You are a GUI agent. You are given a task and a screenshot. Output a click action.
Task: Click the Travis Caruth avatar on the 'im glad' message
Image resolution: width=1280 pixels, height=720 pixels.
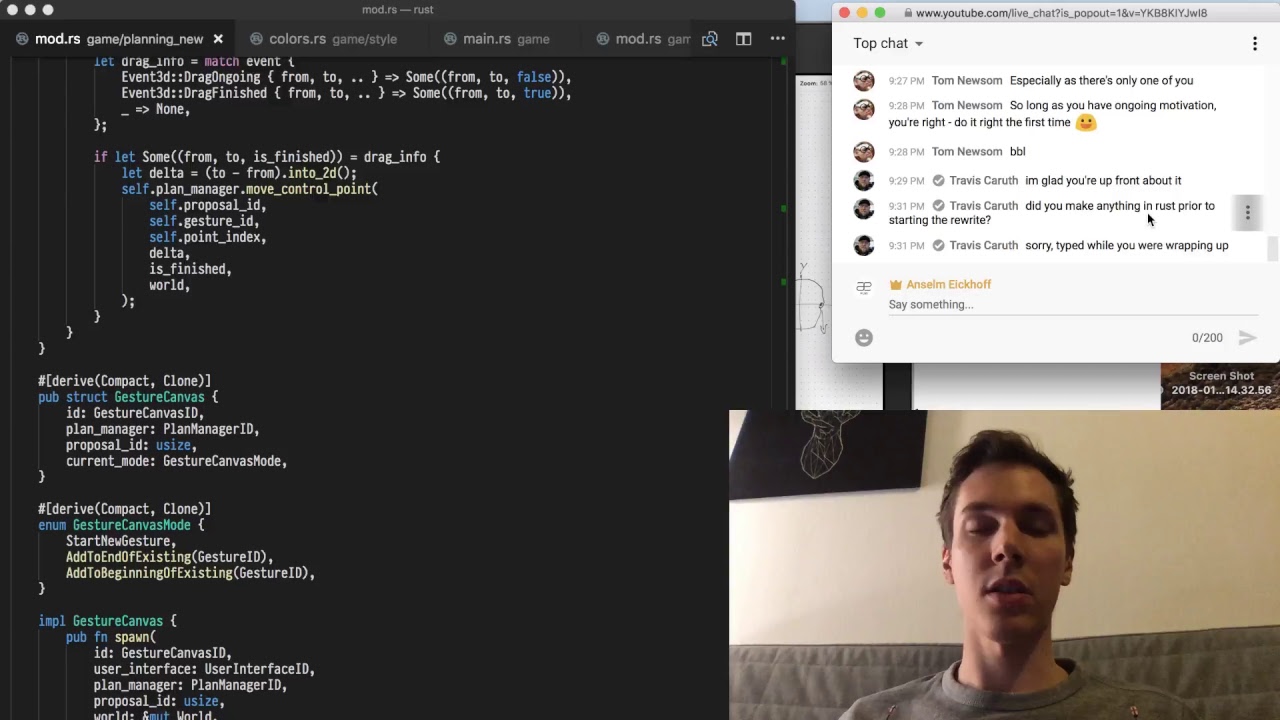(x=864, y=181)
